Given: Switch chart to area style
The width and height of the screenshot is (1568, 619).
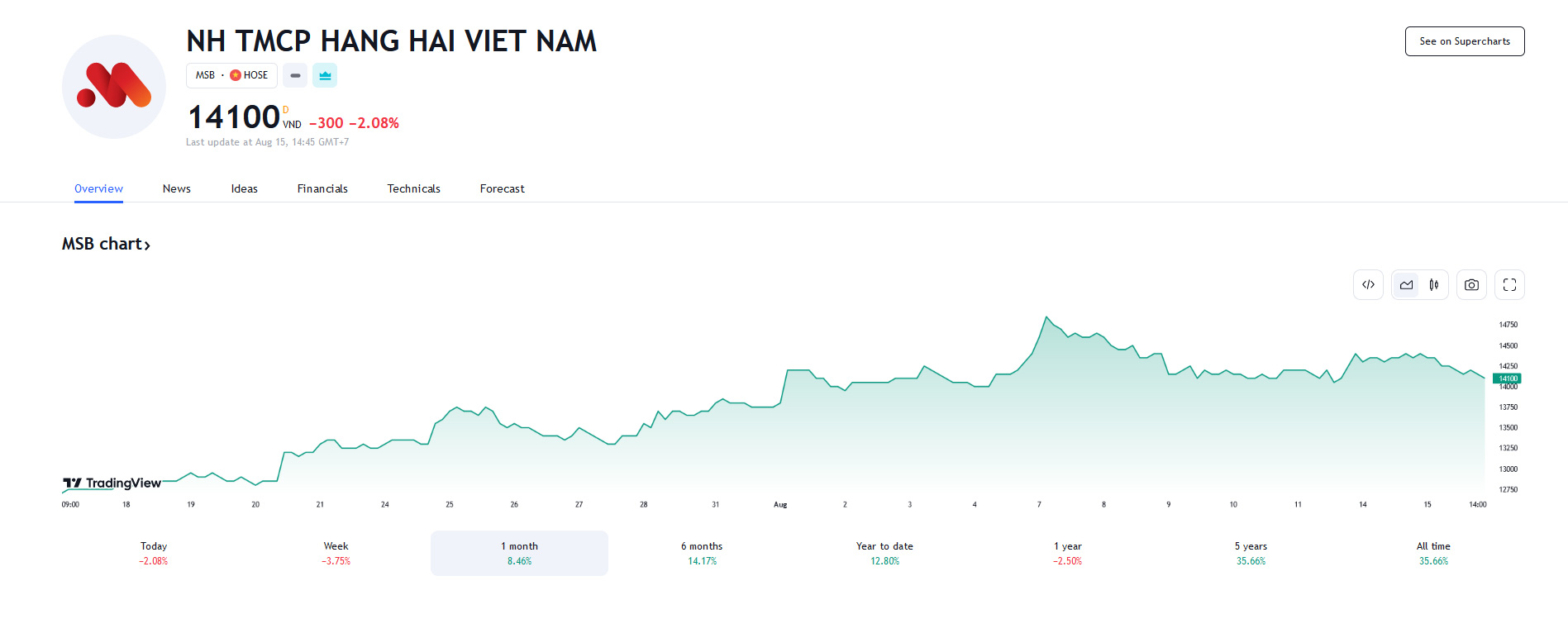Looking at the screenshot, I should click(x=1406, y=285).
